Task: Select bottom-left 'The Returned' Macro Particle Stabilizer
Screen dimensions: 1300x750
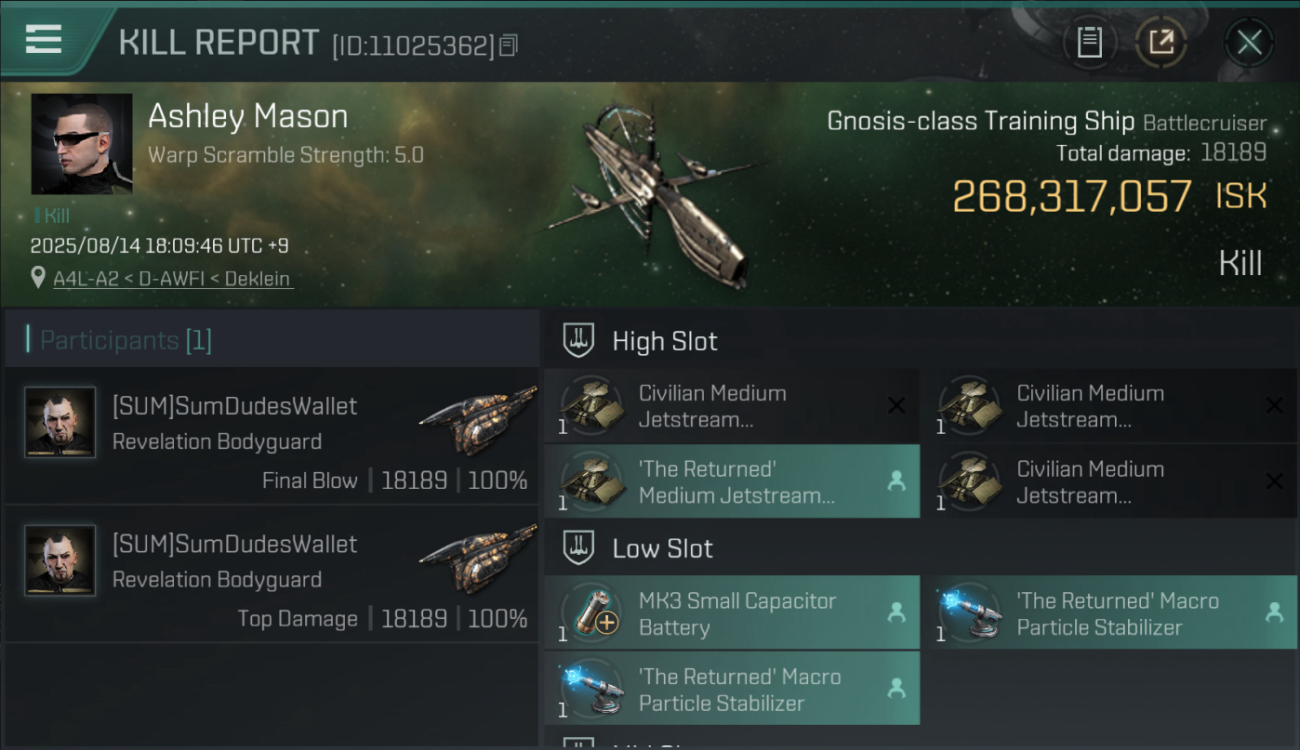Action: [x=732, y=689]
